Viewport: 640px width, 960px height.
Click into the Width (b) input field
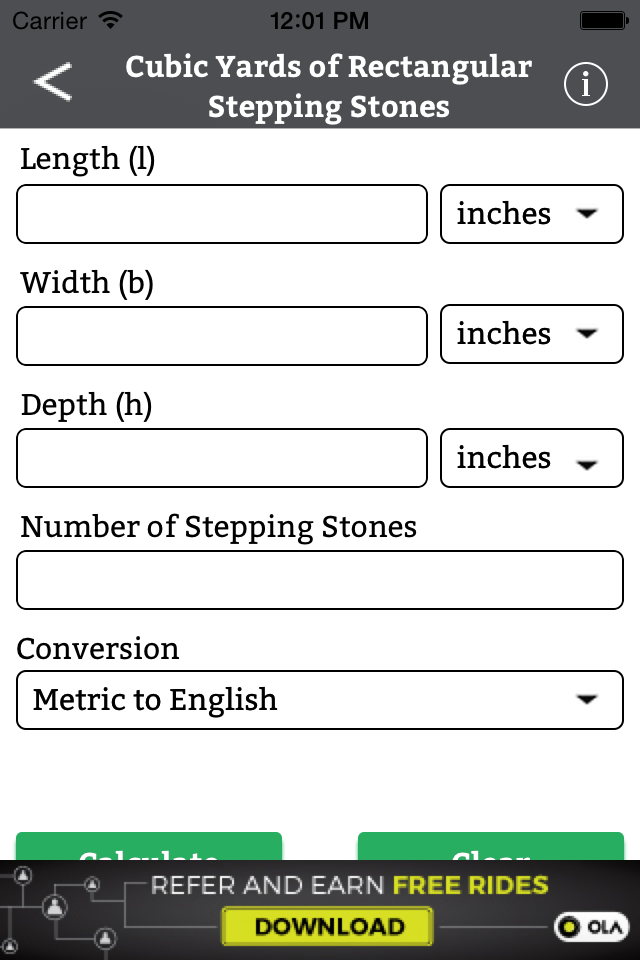(221, 336)
